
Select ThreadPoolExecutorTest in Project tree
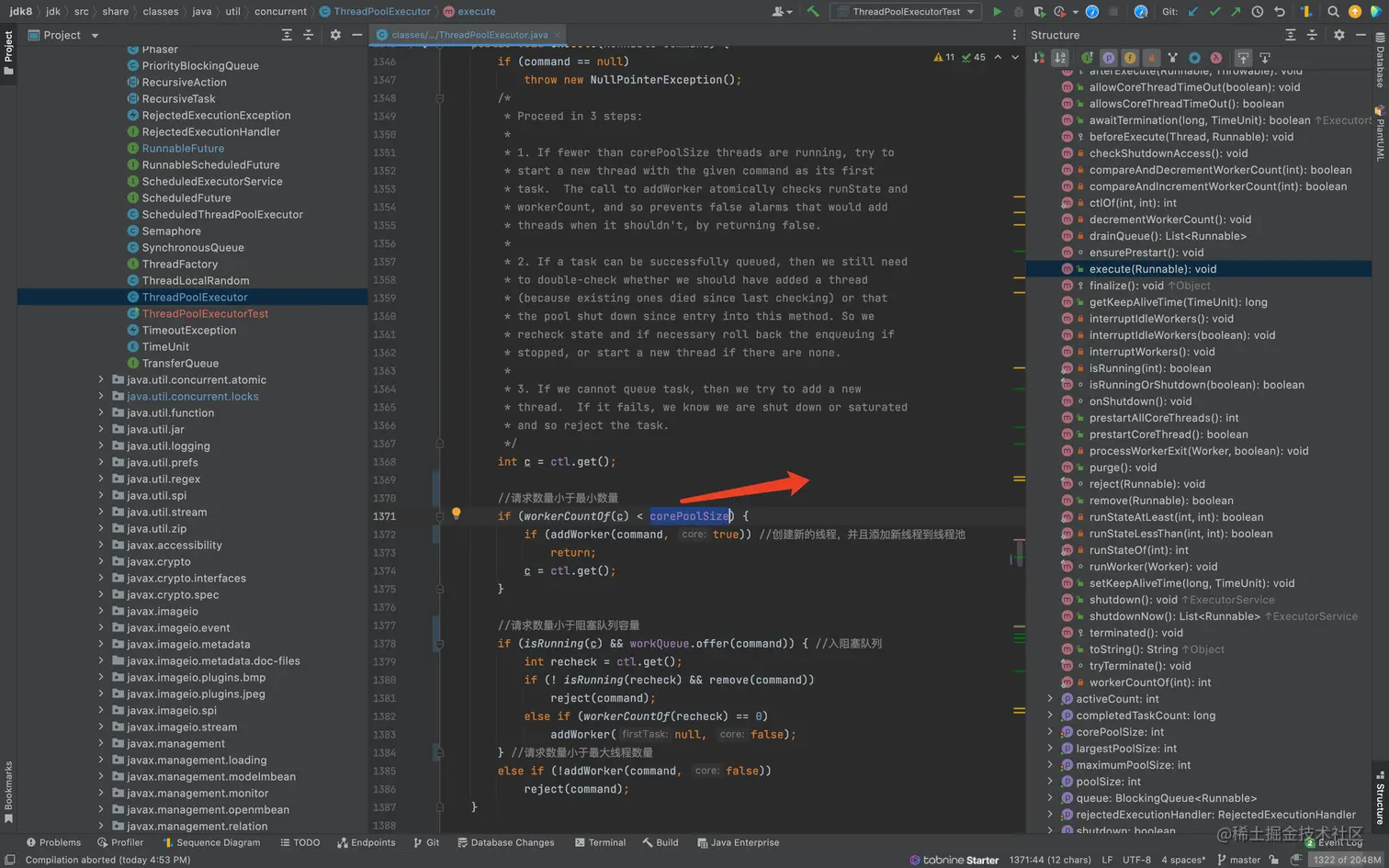[x=205, y=313]
